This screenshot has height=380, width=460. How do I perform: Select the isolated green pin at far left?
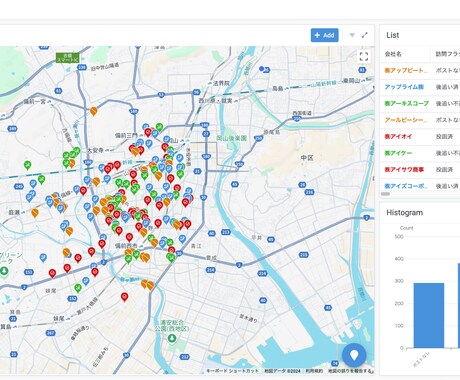pyautogui.click(x=27, y=165)
